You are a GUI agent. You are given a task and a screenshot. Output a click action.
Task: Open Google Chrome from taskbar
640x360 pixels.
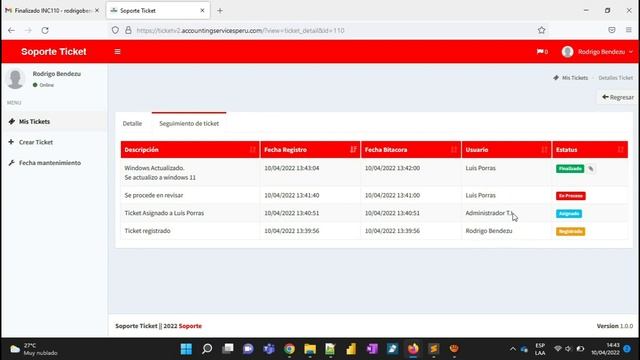[x=289, y=349]
